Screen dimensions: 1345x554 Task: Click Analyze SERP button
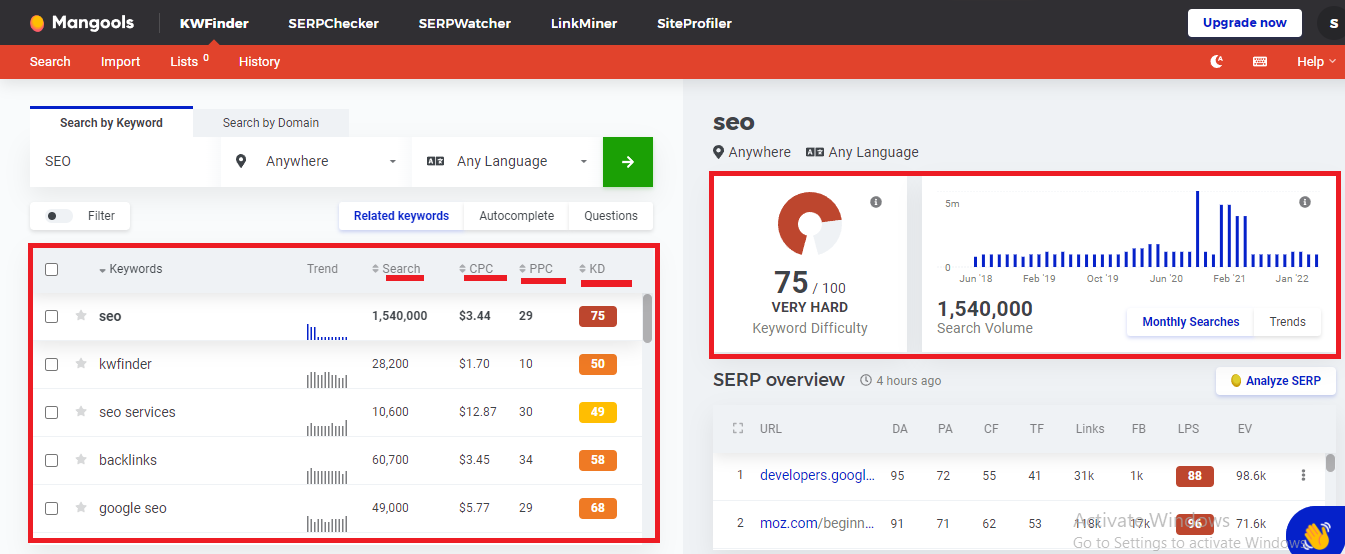pos(1275,381)
